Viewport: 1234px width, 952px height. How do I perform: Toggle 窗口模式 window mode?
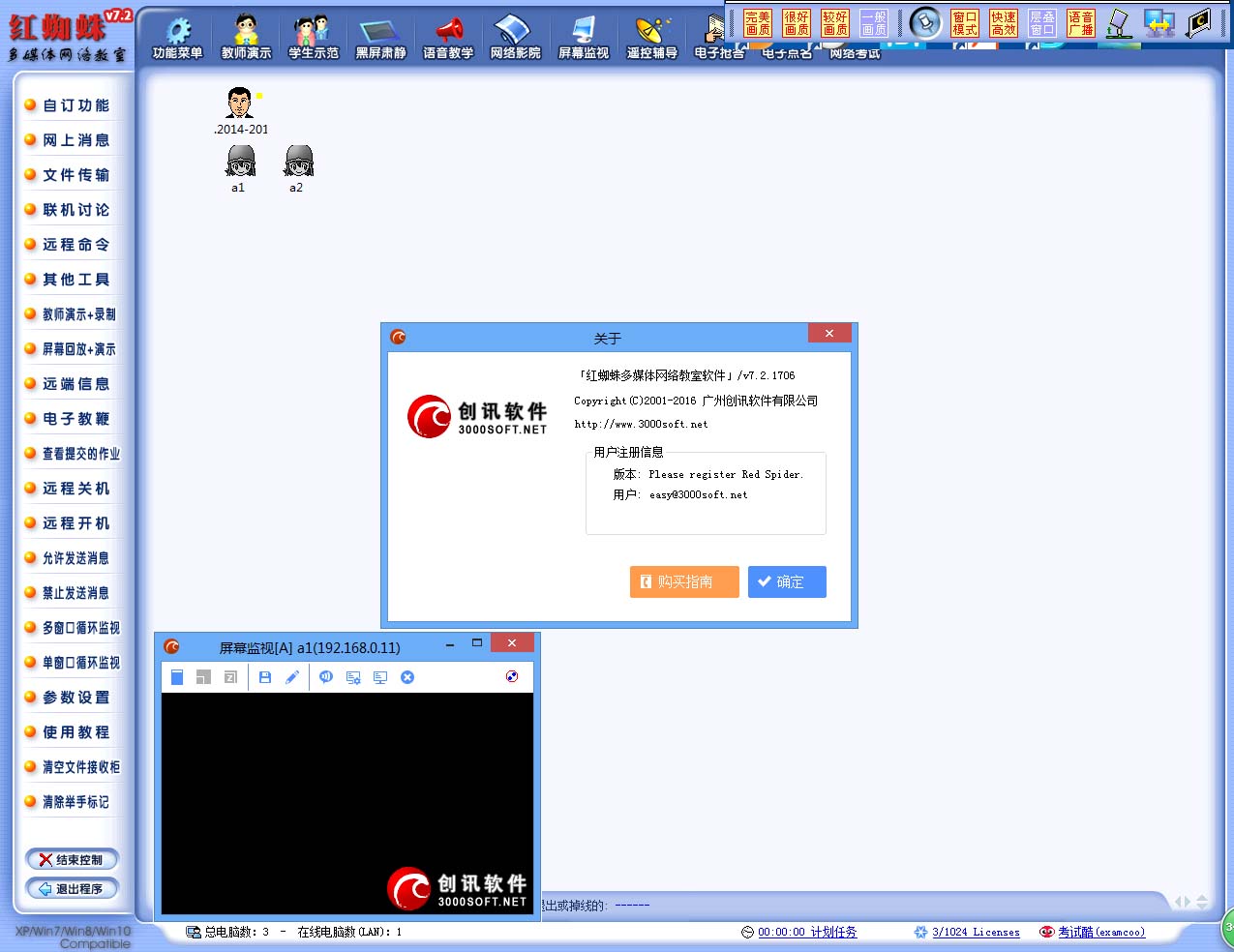[x=965, y=23]
